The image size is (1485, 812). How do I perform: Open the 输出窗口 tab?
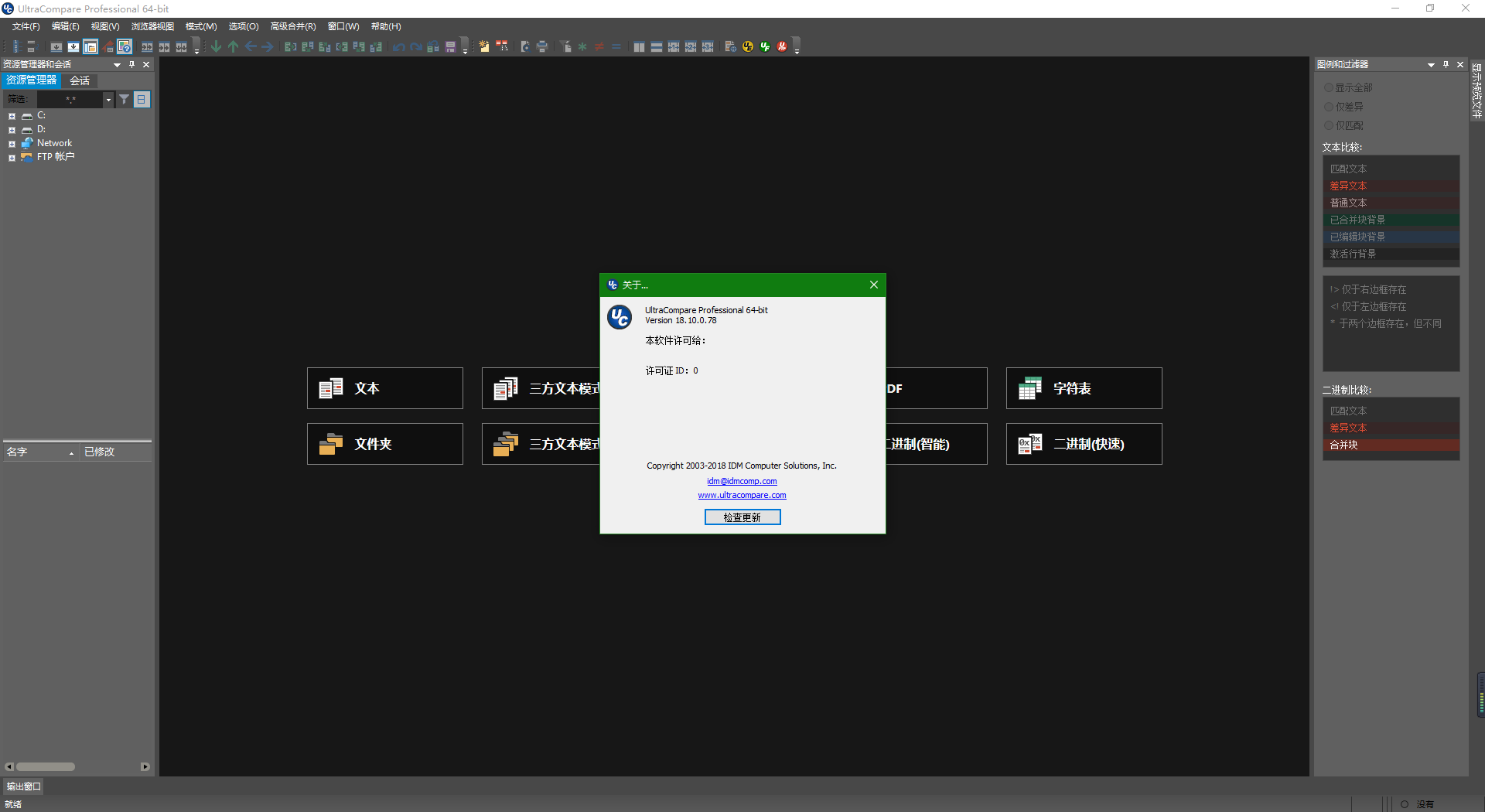pyautogui.click(x=24, y=786)
